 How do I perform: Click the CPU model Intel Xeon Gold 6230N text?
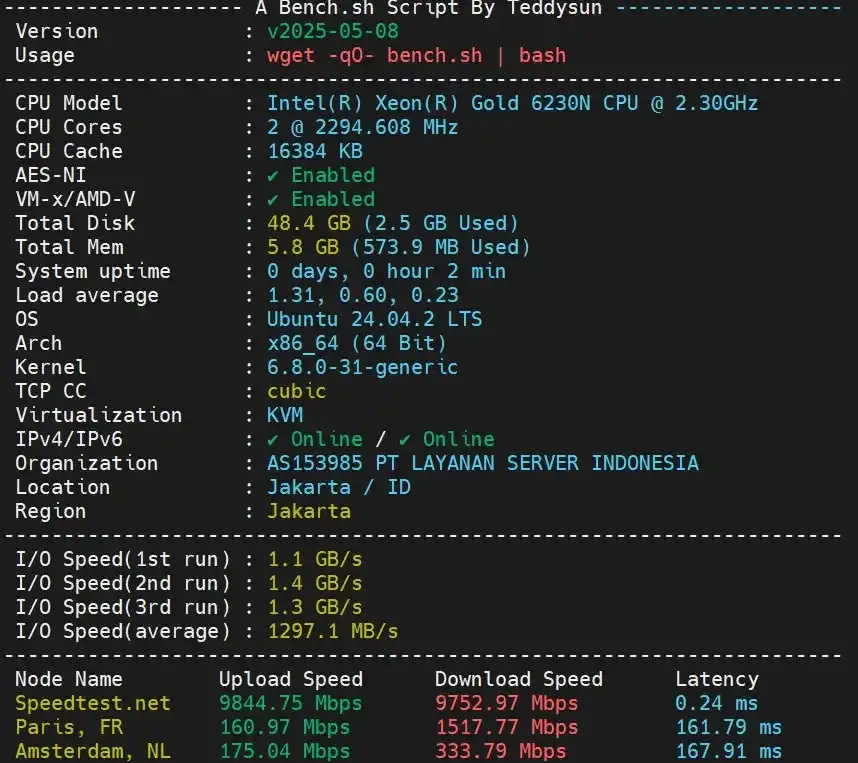pyautogui.click(x=512, y=103)
